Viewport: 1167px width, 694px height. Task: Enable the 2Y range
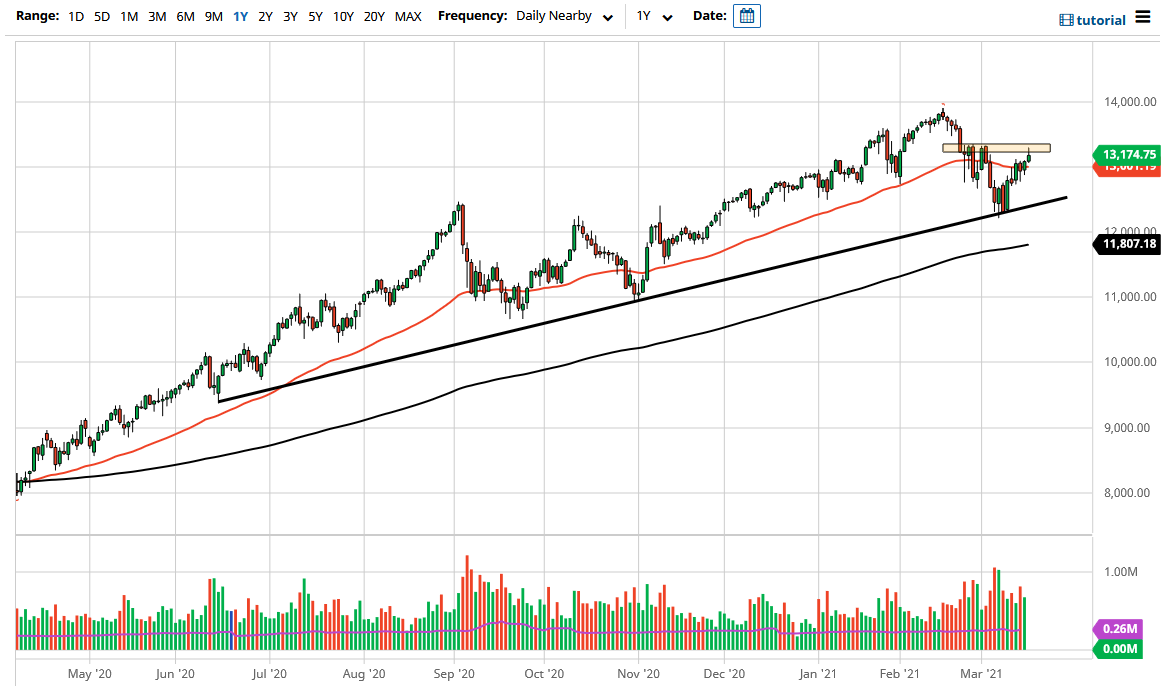click(264, 16)
